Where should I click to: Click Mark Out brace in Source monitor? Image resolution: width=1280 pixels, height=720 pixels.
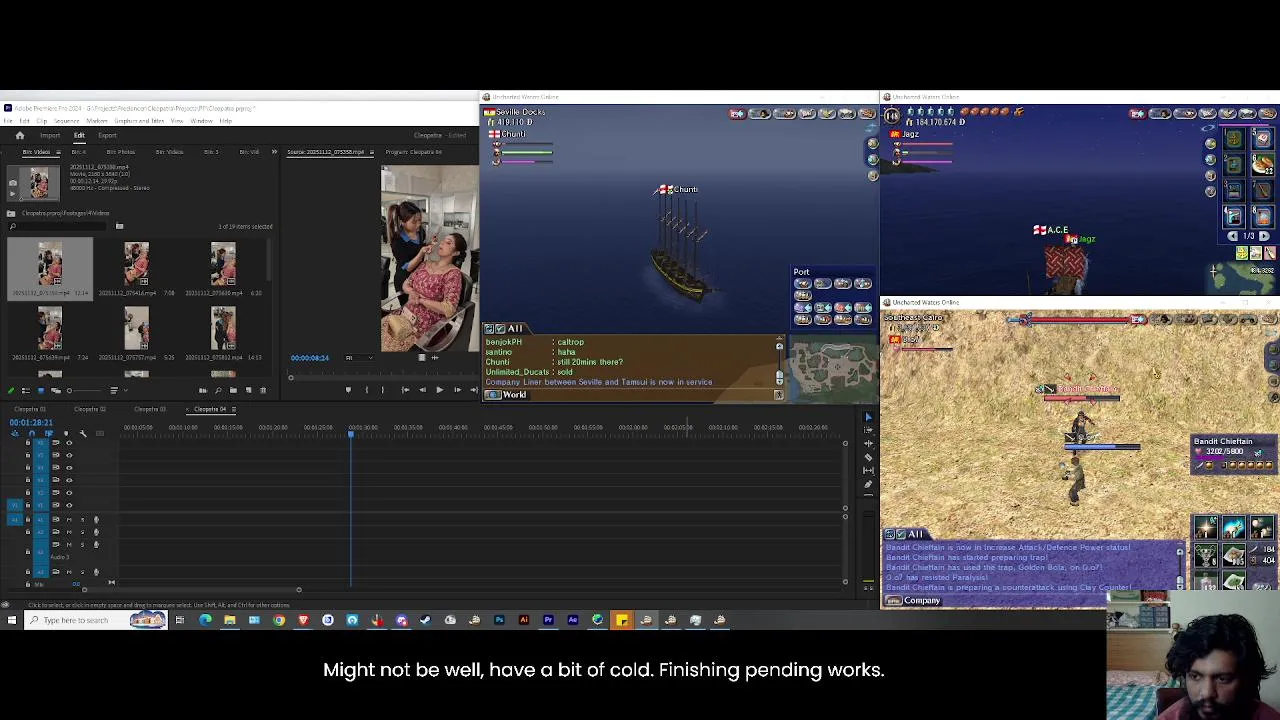[x=383, y=390]
